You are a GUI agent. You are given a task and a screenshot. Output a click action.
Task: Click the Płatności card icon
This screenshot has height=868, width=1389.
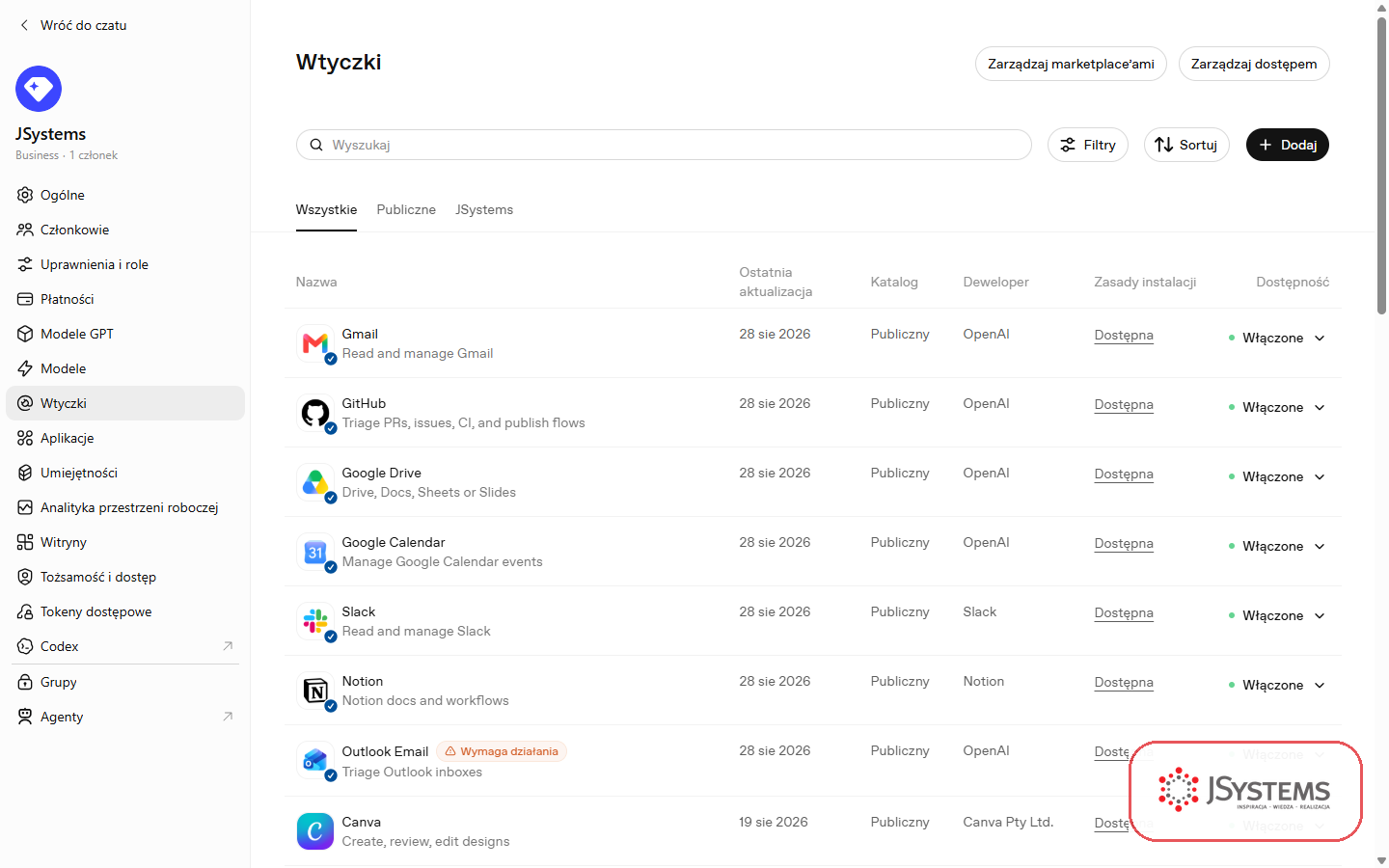coord(25,299)
